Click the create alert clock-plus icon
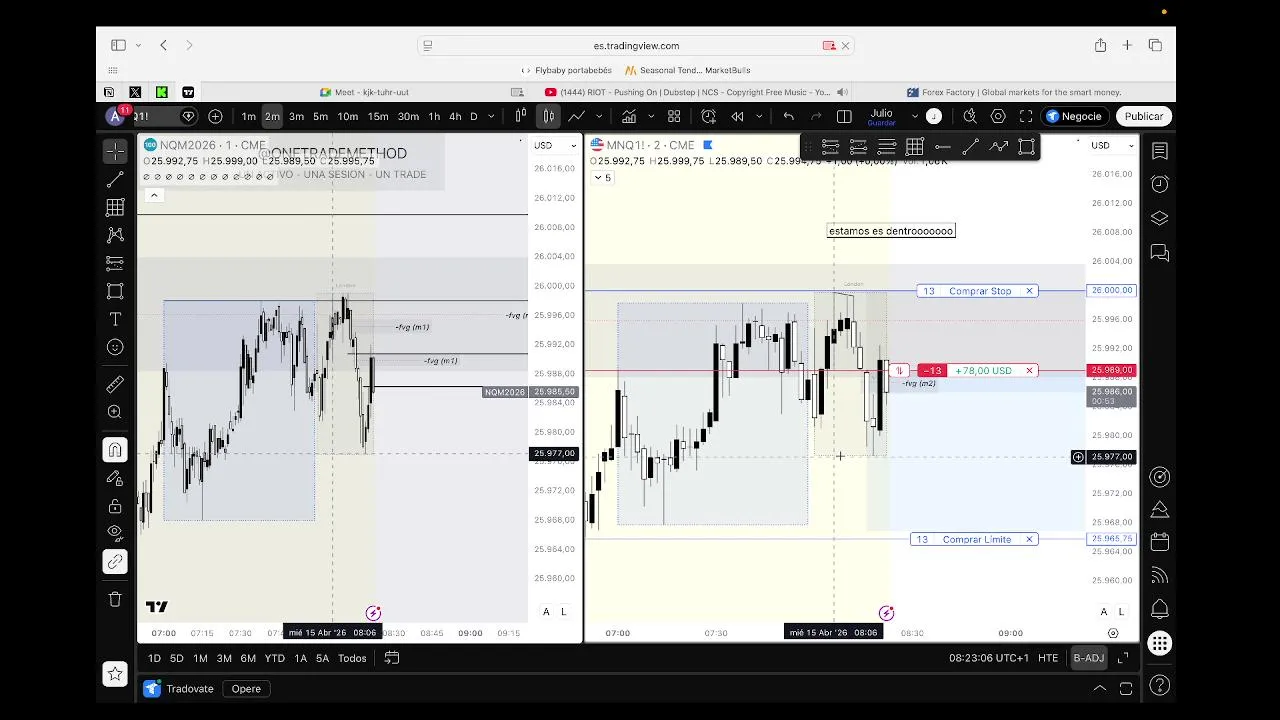Viewport: 1280px width, 720px height. point(709,116)
